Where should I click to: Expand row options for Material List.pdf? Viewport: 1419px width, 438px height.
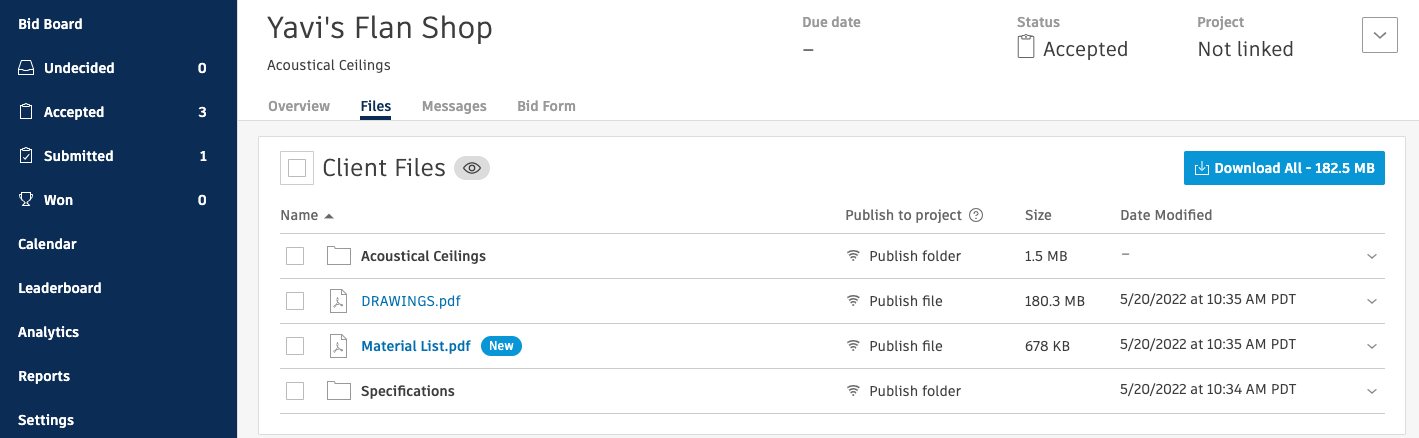click(1372, 347)
